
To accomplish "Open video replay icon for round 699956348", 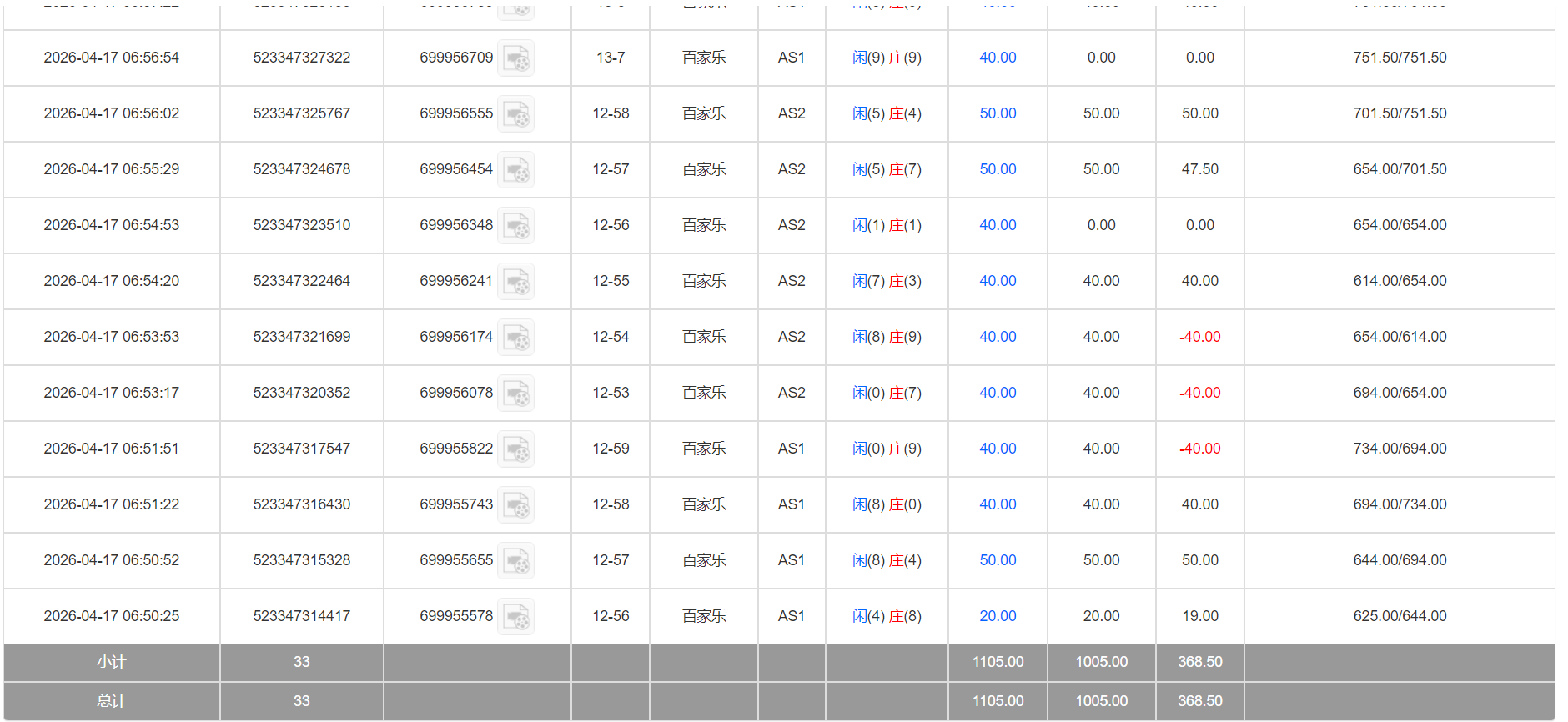I will click(x=515, y=226).
